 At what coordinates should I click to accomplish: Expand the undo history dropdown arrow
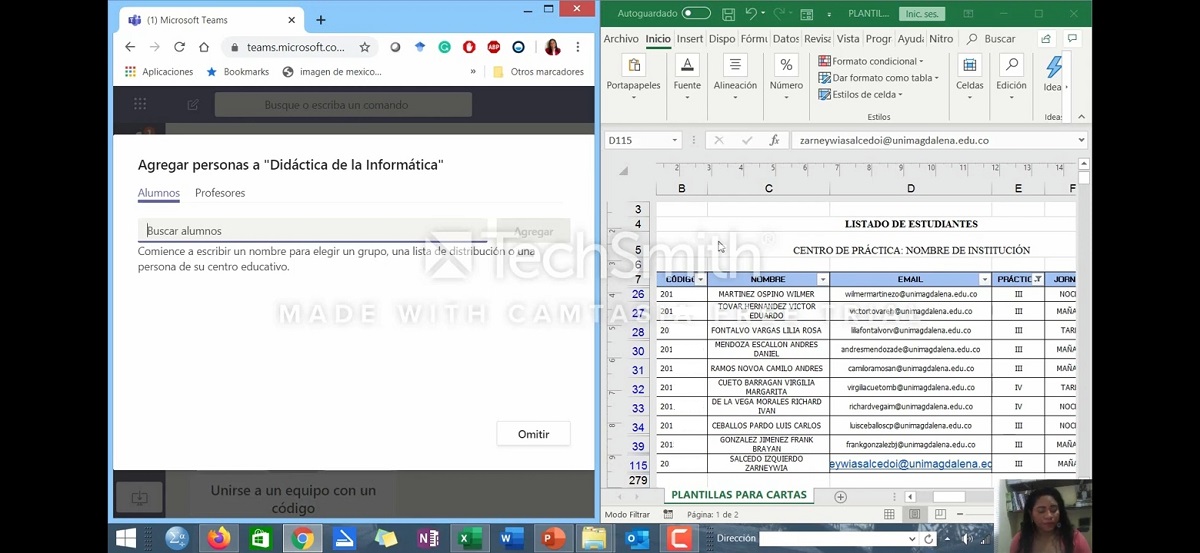click(763, 14)
